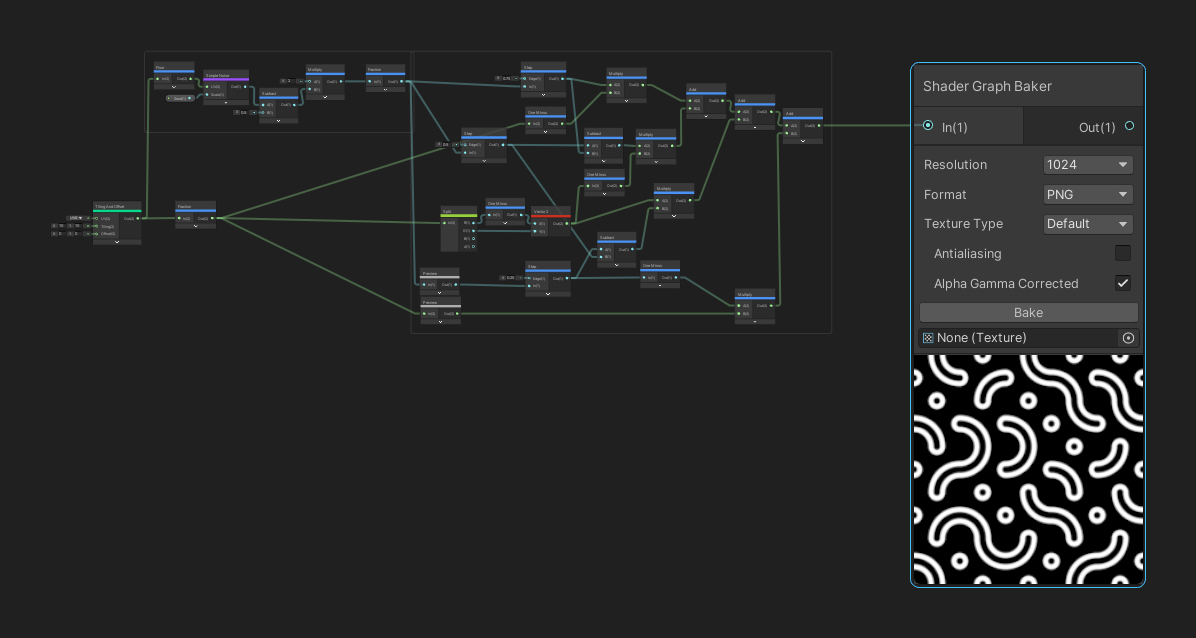Open the texture object picker circle icon
This screenshot has height=638, width=1196.
click(1128, 338)
